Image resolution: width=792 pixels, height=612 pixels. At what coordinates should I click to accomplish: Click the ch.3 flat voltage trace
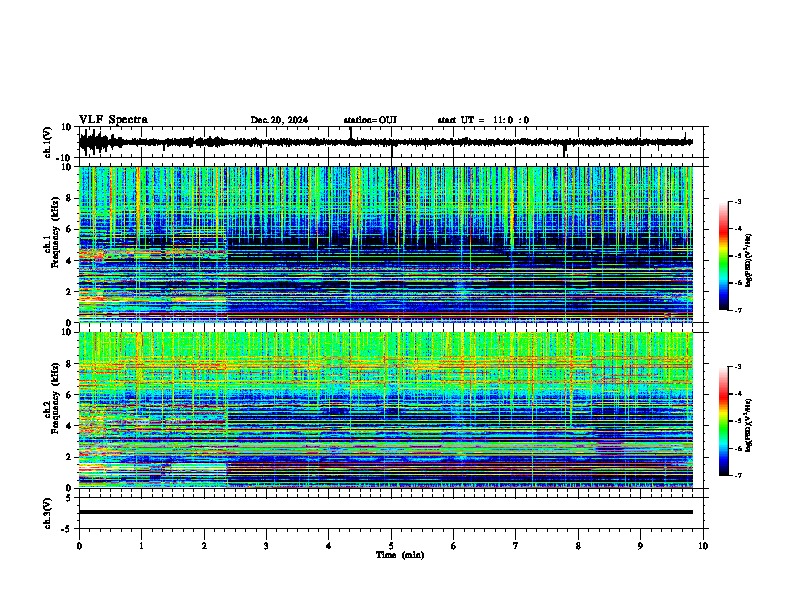pyautogui.click(x=386, y=512)
